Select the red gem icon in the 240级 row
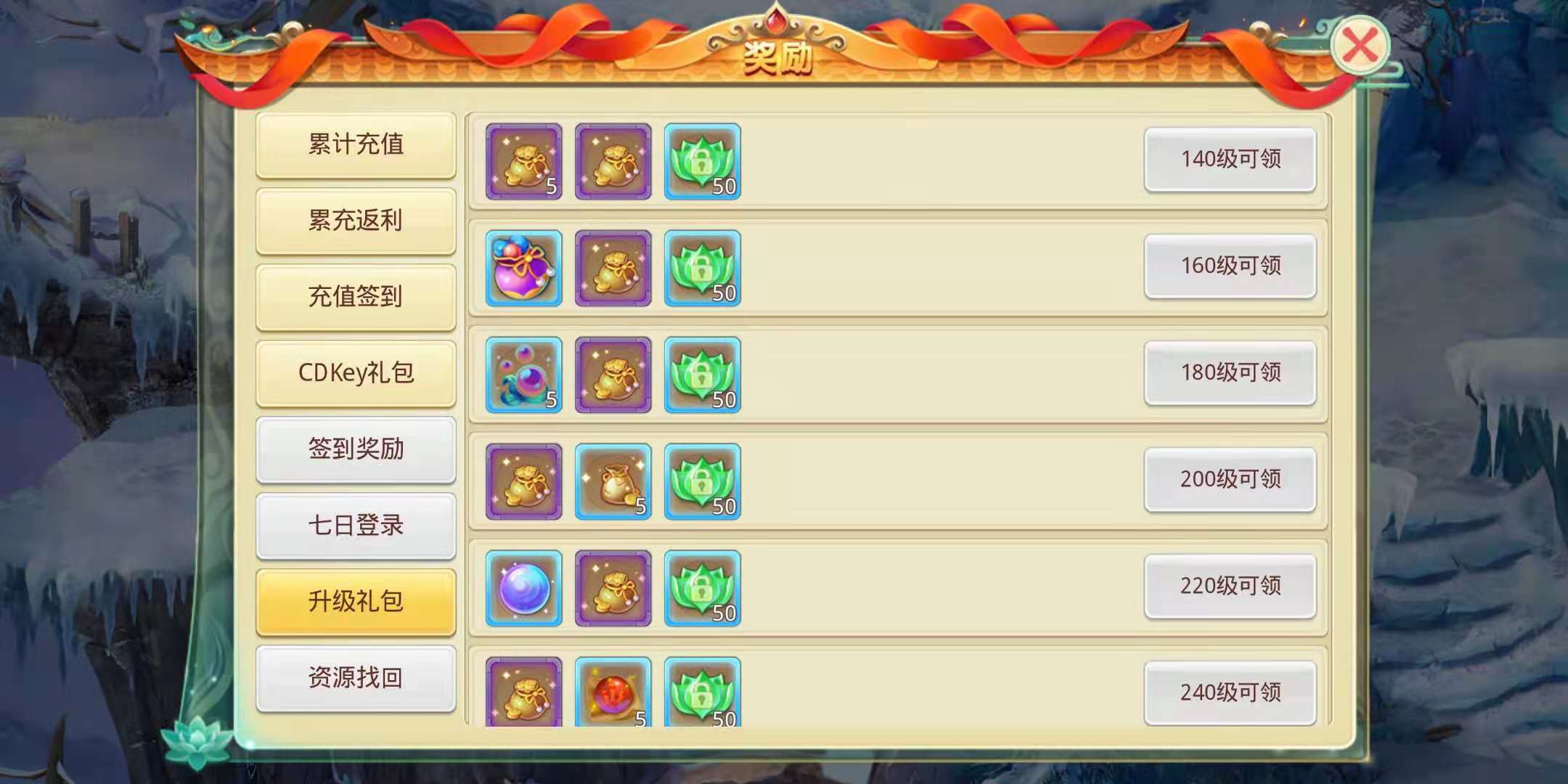This screenshot has height=784, width=1568. pyautogui.click(x=613, y=691)
